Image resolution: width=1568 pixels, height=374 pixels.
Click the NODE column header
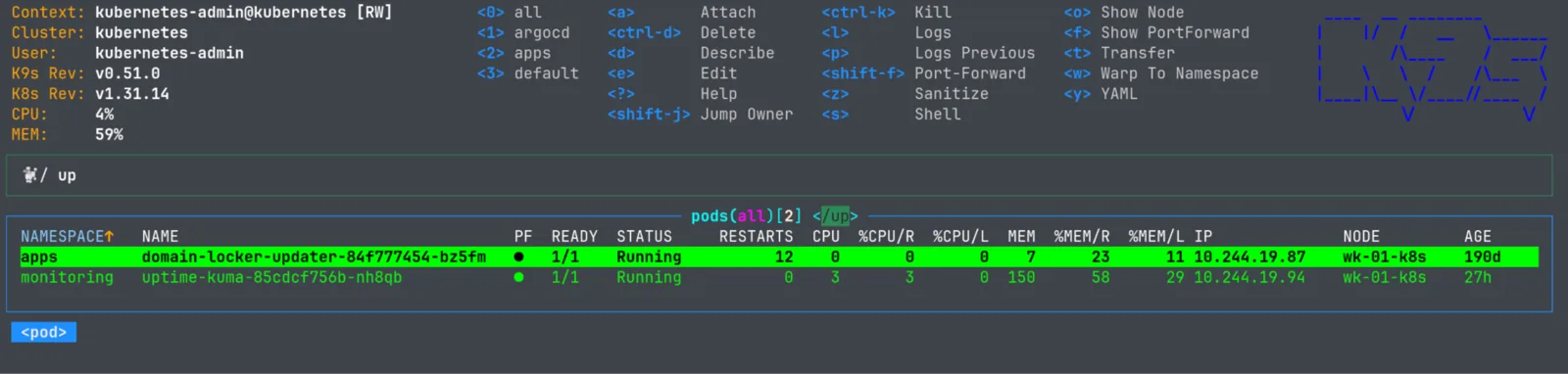[1361, 236]
